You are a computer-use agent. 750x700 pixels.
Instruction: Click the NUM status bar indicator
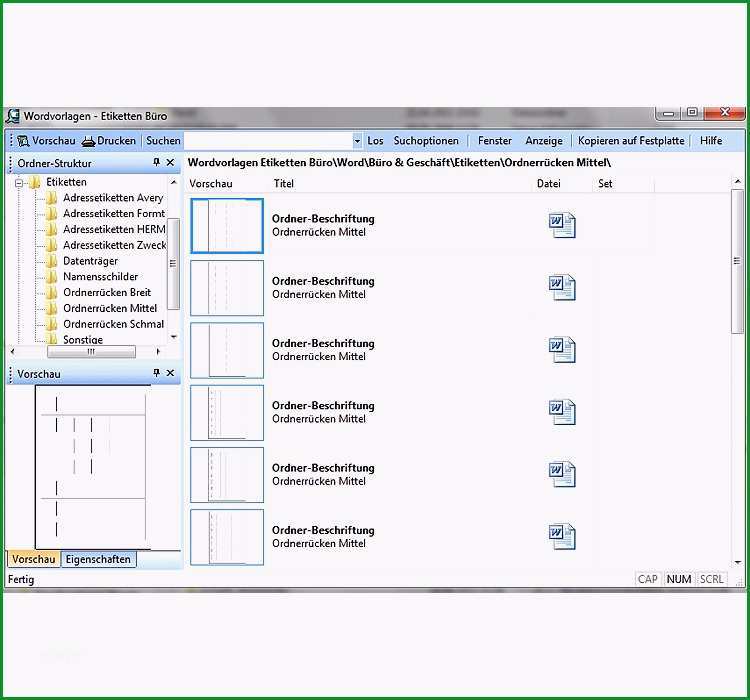tap(679, 579)
